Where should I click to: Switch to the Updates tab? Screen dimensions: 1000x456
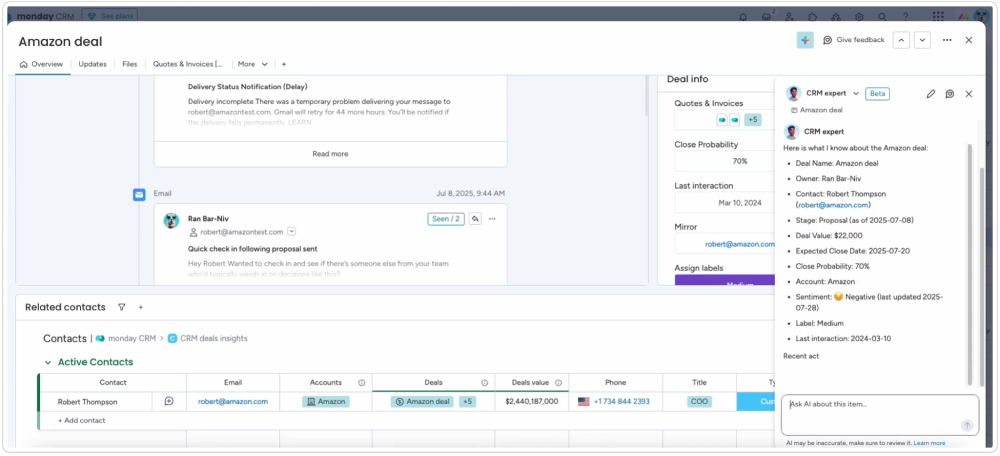click(92, 64)
